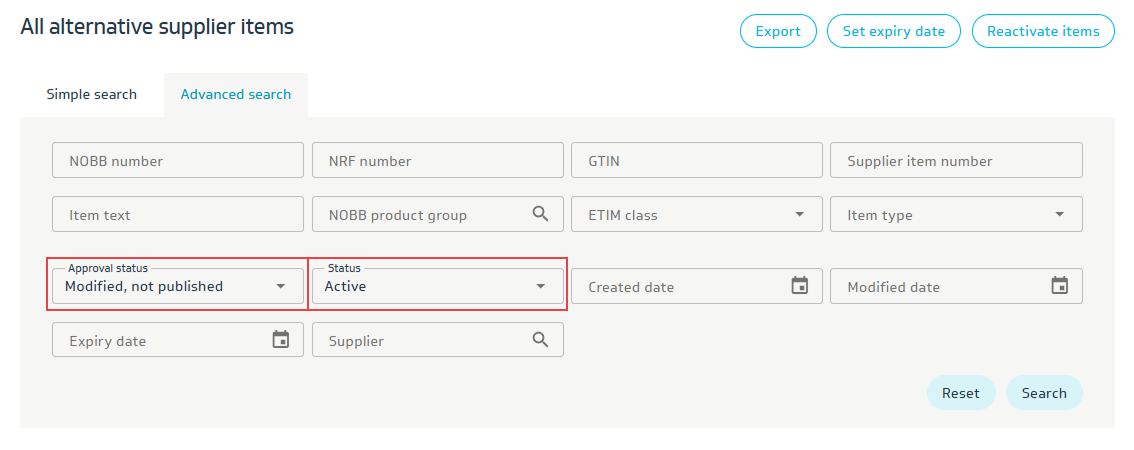Image resolution: width=1134 pixels, height=450 pixels.
Task: Expand the Status dropdown showing Active
Action: (540, 286)
